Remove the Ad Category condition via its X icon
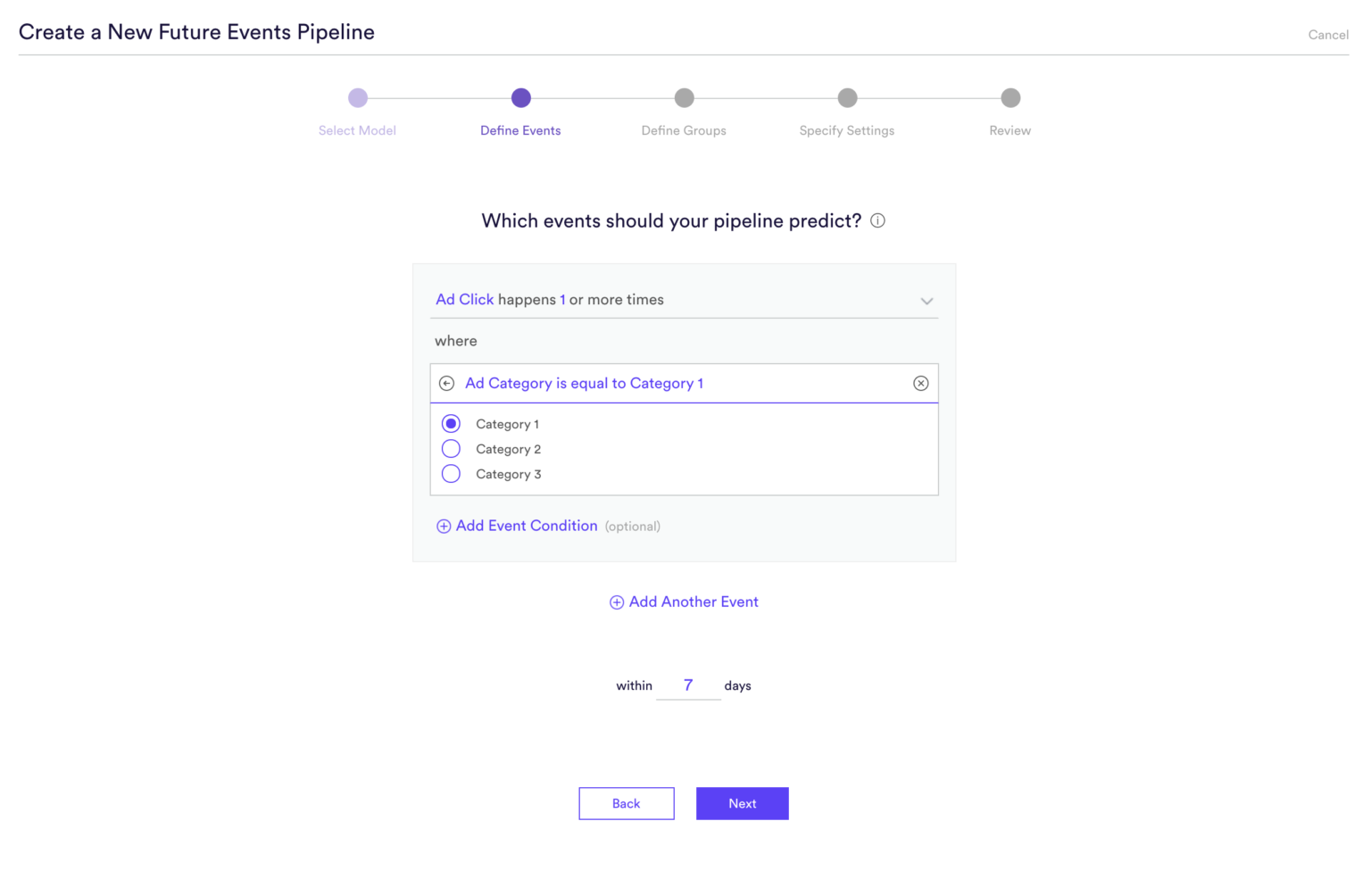 (x=920, y=383)
